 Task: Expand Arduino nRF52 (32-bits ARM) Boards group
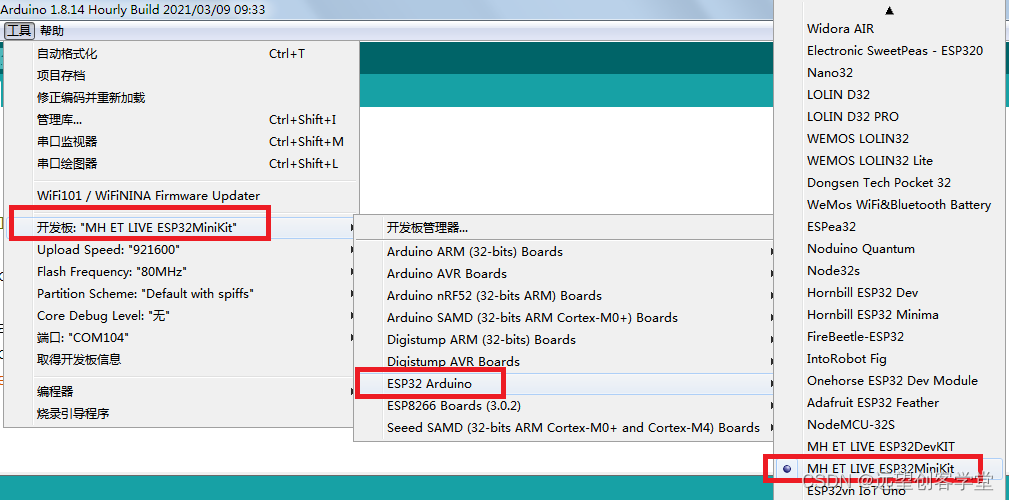[x=565, y=295]
